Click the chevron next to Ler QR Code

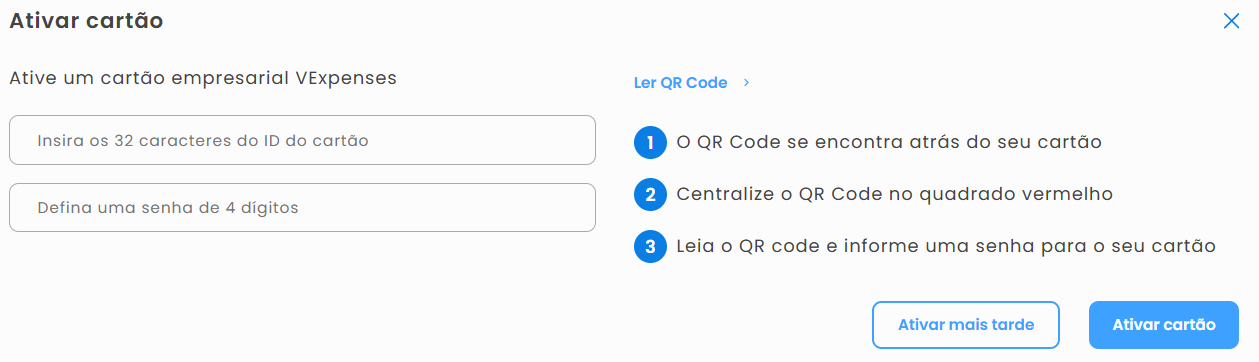click(746, 83)
